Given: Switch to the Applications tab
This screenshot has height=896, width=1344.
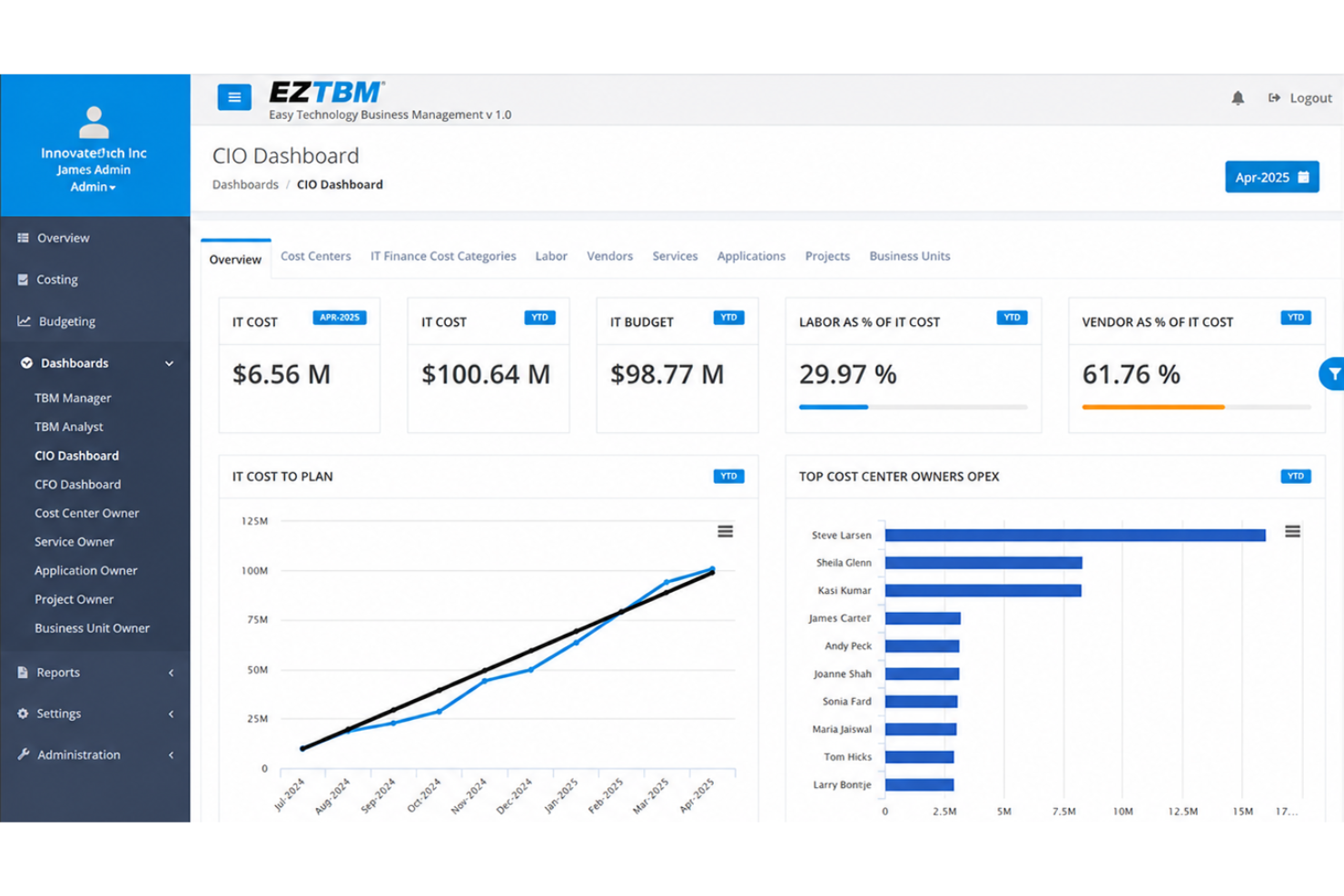Looking at the screenshot, I should (x=751, y=256).
